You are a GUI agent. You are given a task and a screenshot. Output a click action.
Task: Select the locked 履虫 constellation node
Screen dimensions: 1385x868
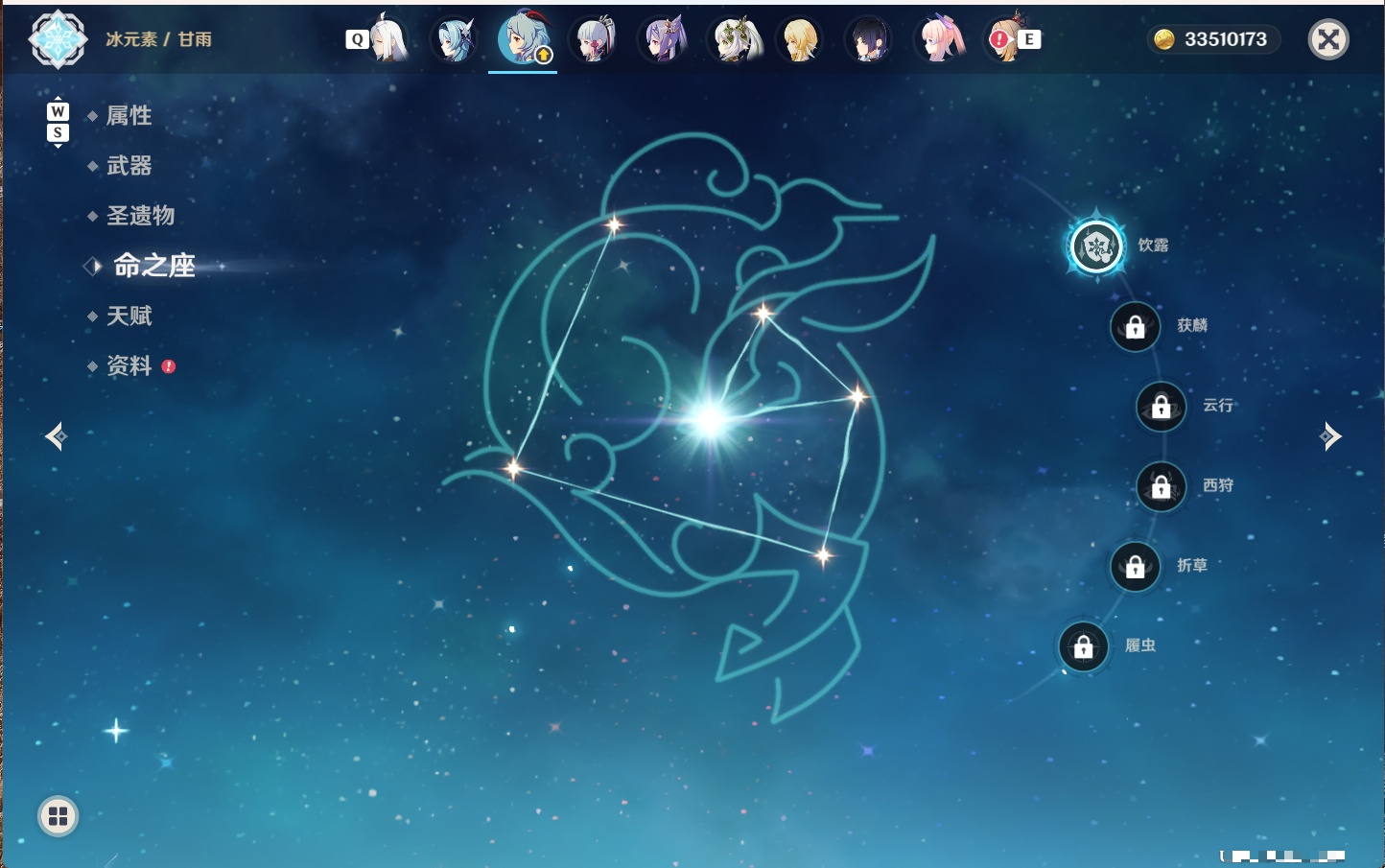pos(1084,647)
